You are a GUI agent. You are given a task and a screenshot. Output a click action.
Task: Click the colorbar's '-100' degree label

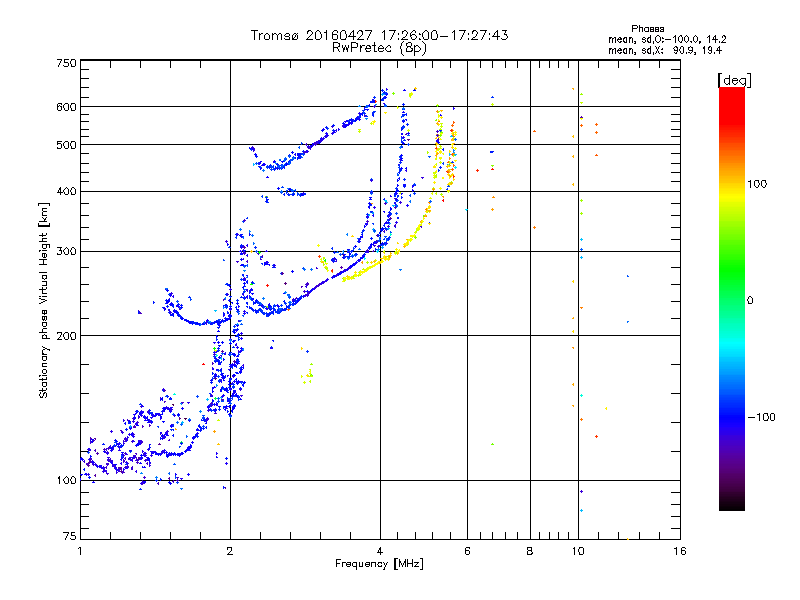pyautogui.click(x=761, y=417)
